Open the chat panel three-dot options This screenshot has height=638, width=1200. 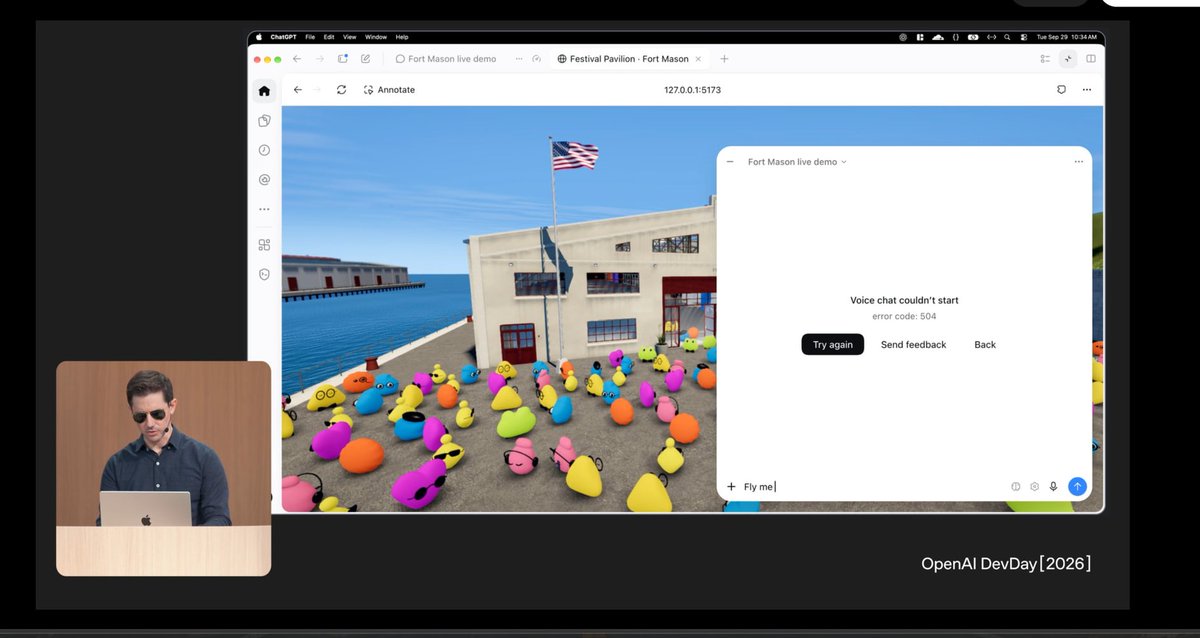tap(1078, 162)
